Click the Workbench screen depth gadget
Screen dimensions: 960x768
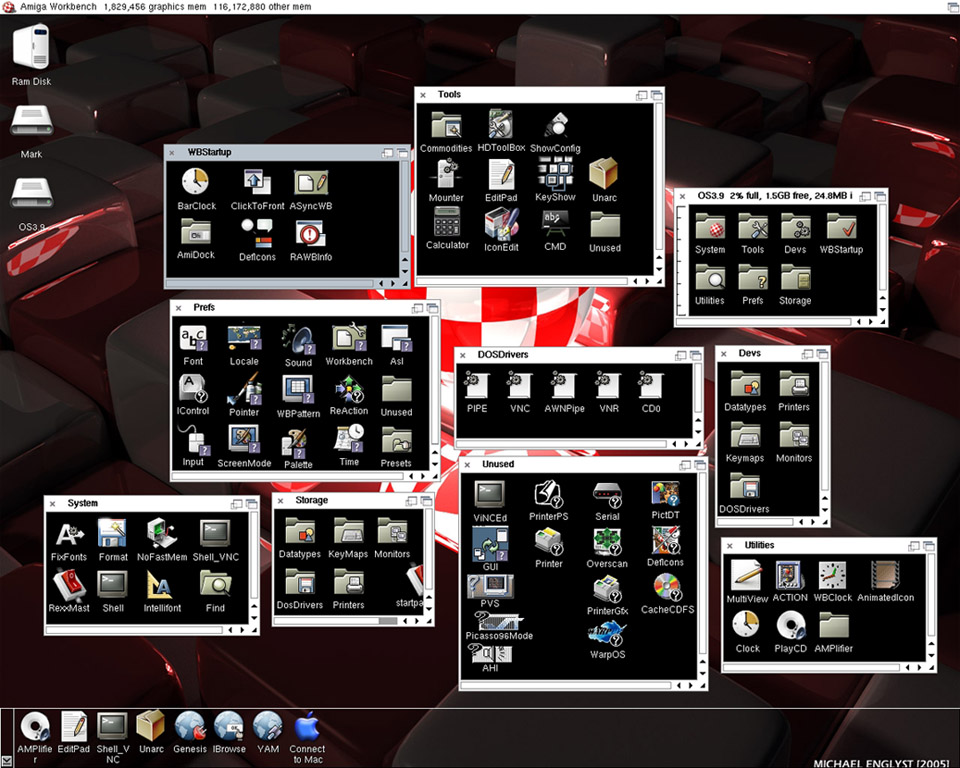coord(953,7)
